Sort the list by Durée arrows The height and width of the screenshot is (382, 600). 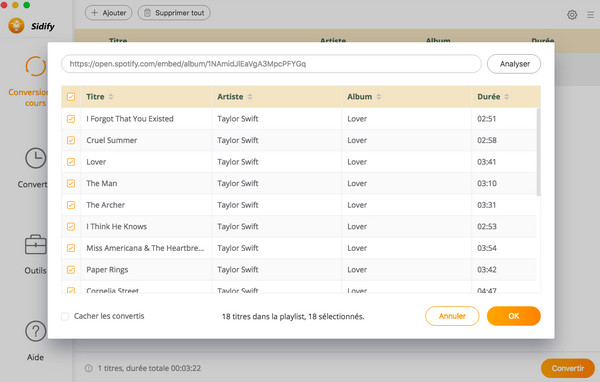pos(506,96)
